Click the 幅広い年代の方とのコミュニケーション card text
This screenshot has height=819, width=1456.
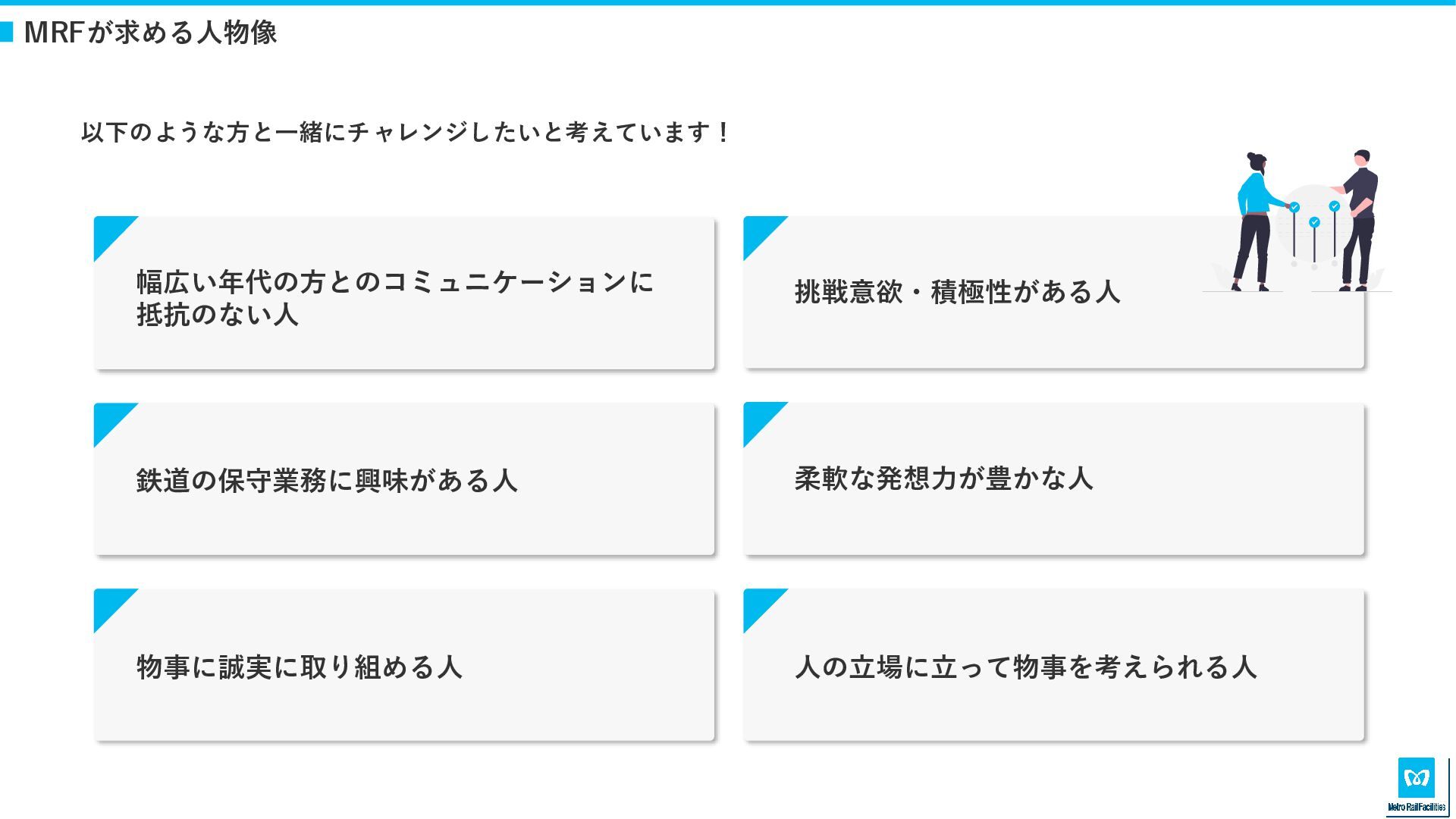[395, 297]
